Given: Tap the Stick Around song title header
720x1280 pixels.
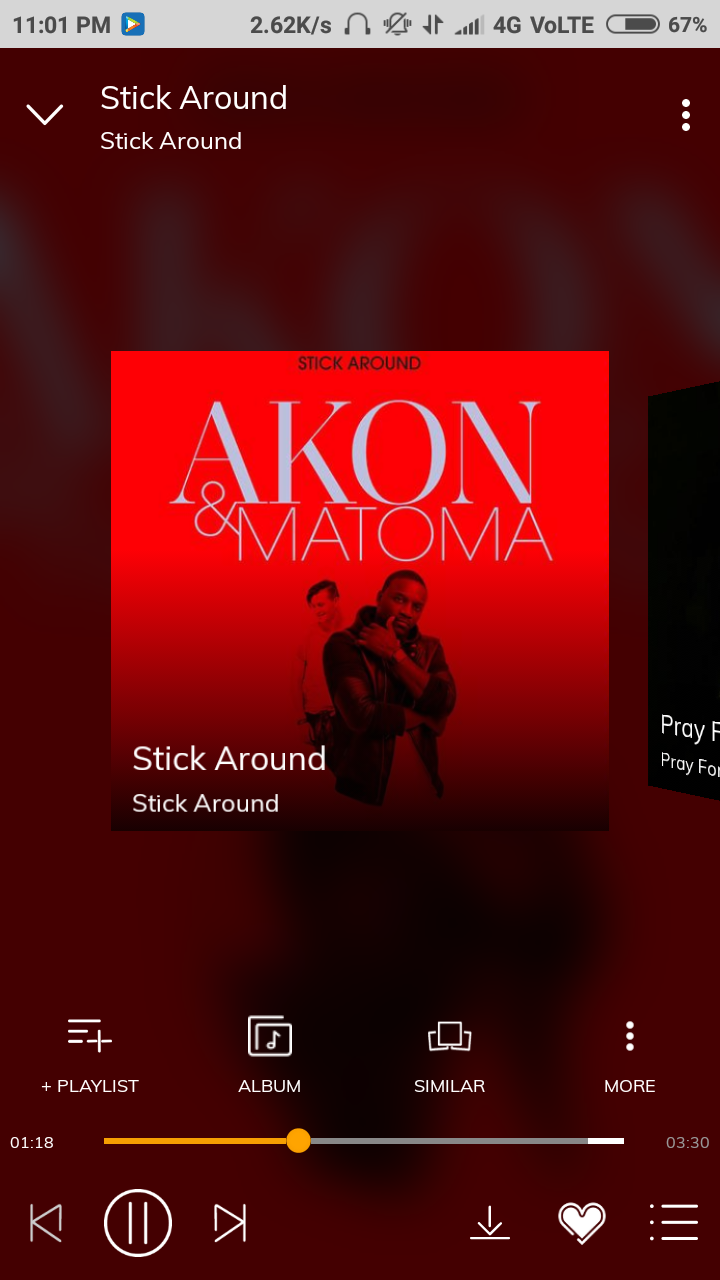Looking at the screenshot, I should coord(194,98).
